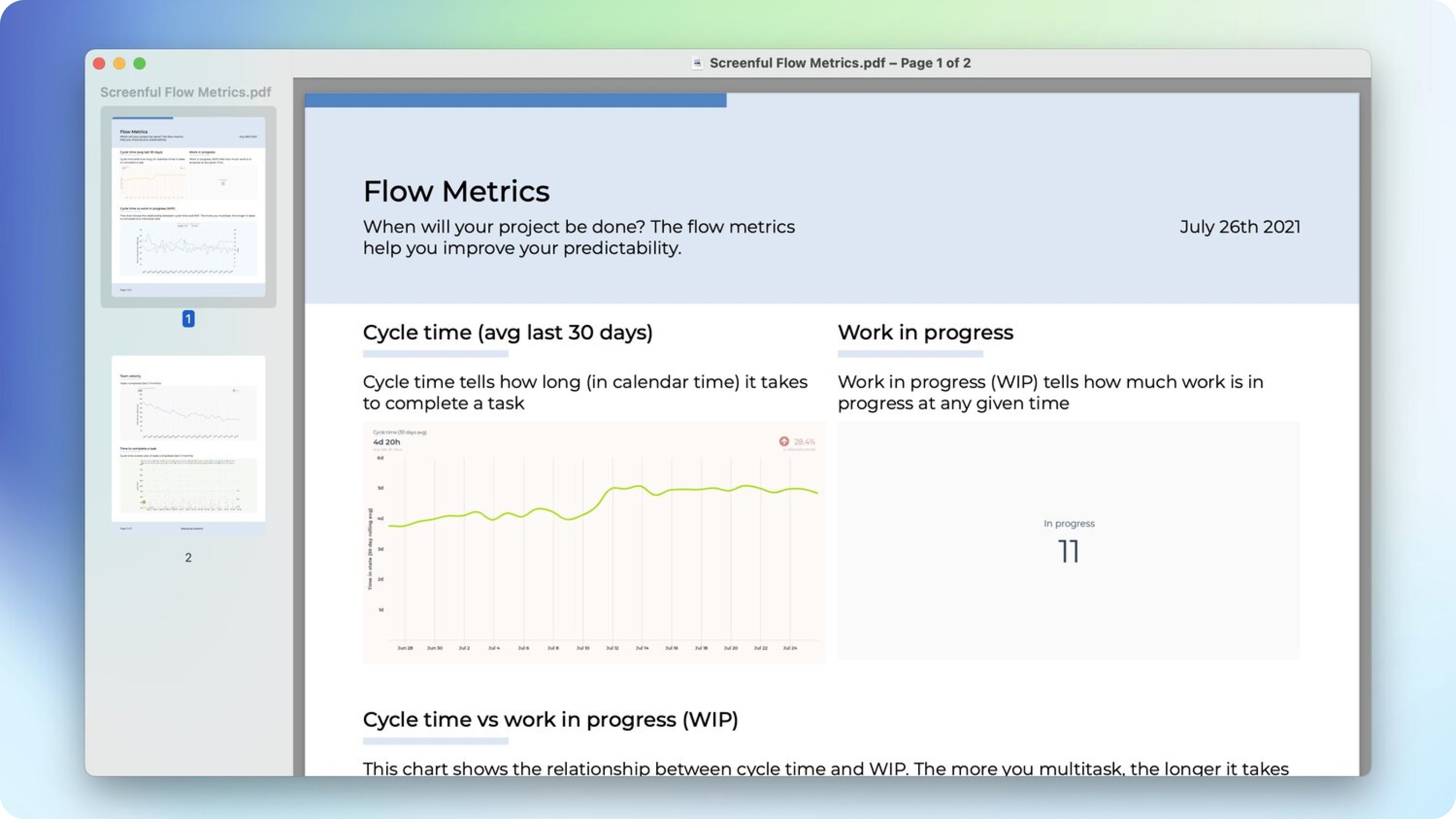Click the date July 26th 2021
This screenshot has width=1456, height=819.
[x=1239, y=227]
